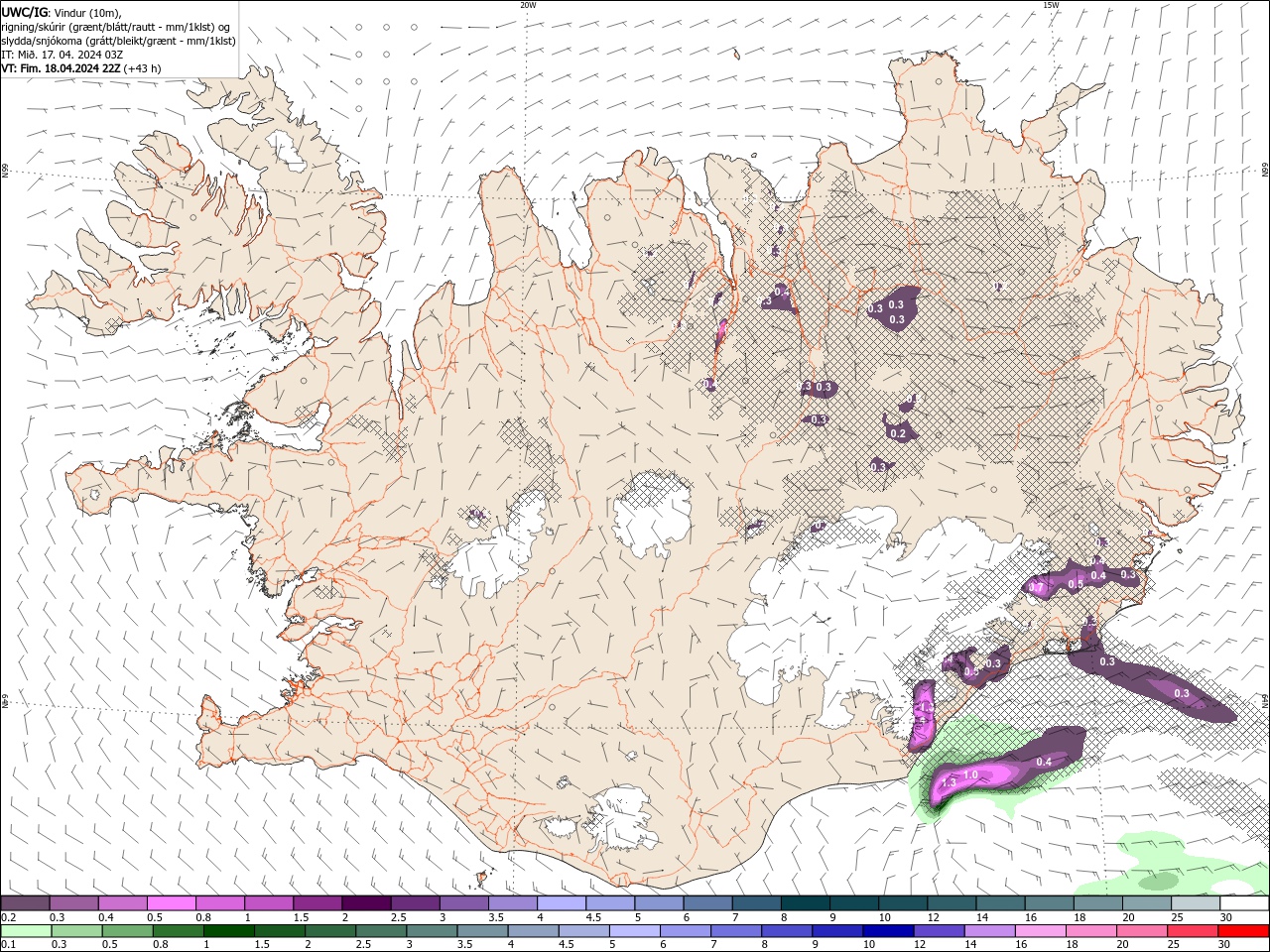
Task: Select the 6 swatch in the lower legend row
Action: click(685, 931)
